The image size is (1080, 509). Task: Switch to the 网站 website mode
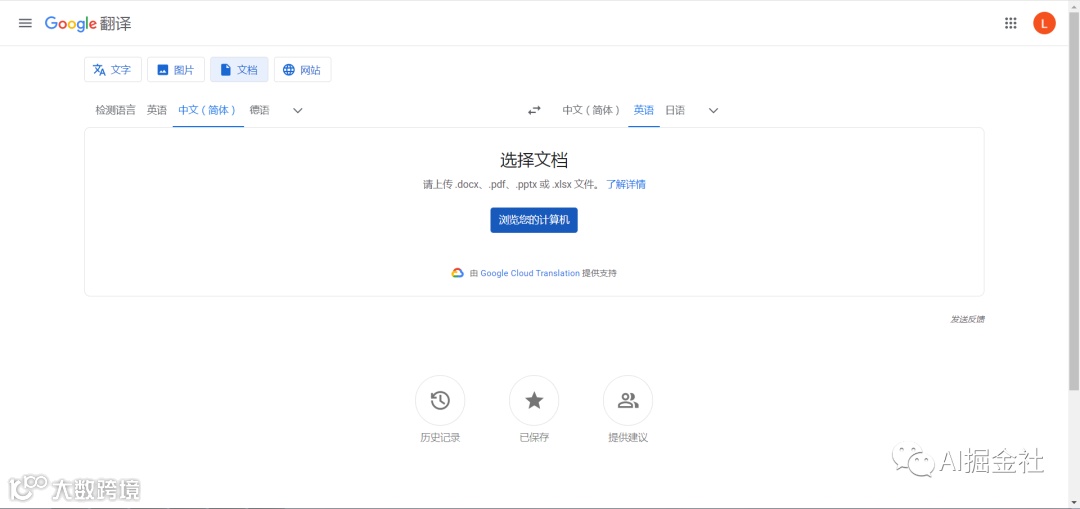point(302,70)
